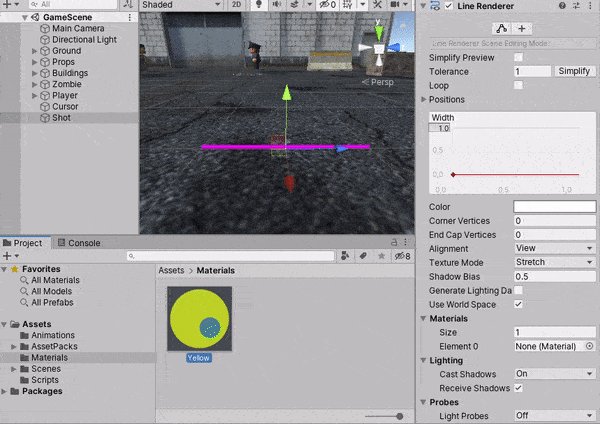Click the favorite star icon in Project toolbar
The image size is (600, 424).
(382, 256)
